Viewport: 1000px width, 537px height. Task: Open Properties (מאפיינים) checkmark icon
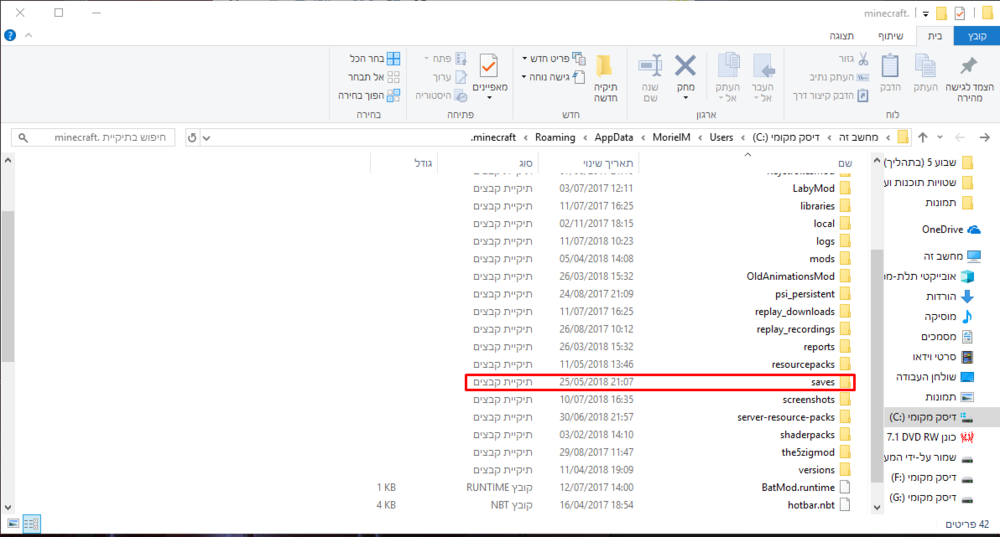(x=489, y=74)
